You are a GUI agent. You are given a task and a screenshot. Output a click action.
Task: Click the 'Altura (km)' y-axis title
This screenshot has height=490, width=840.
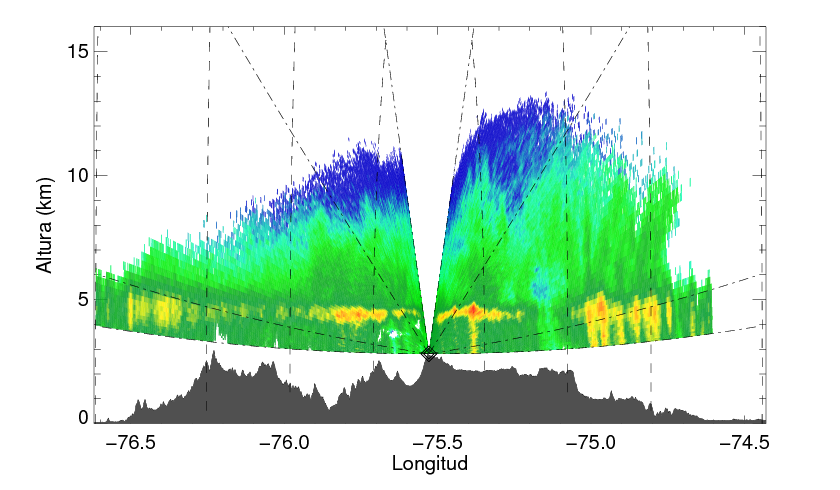tap(45, 225)
